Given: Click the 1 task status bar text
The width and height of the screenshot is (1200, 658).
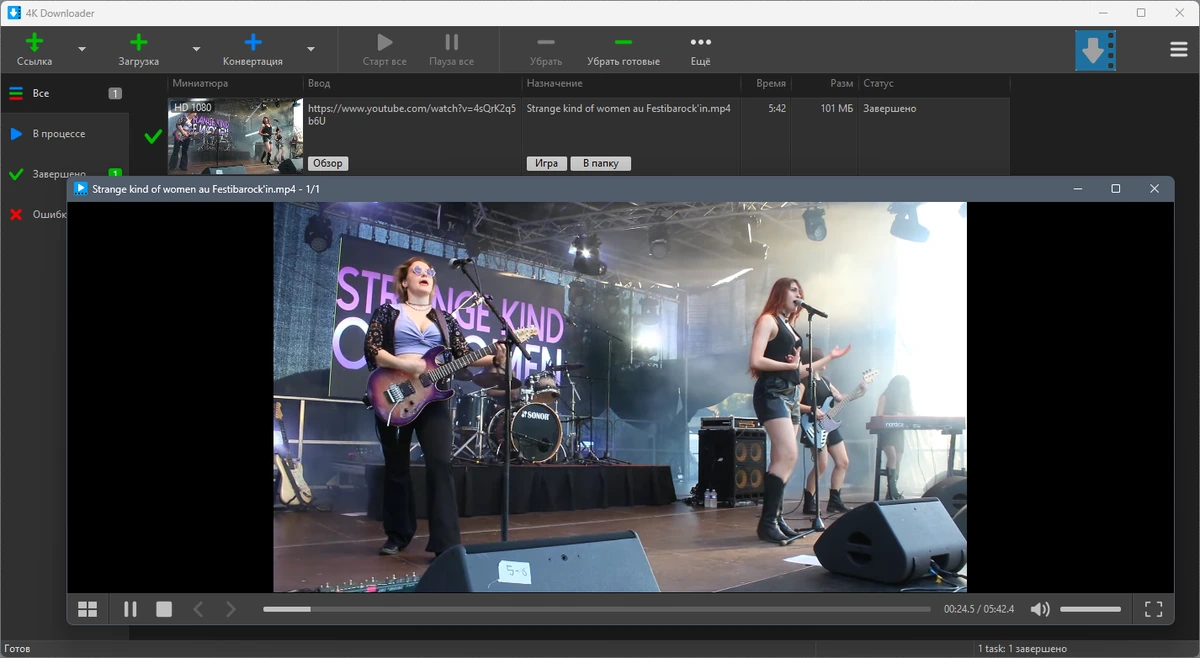Looking at the screenshot, I should [x=1022, y=649].
